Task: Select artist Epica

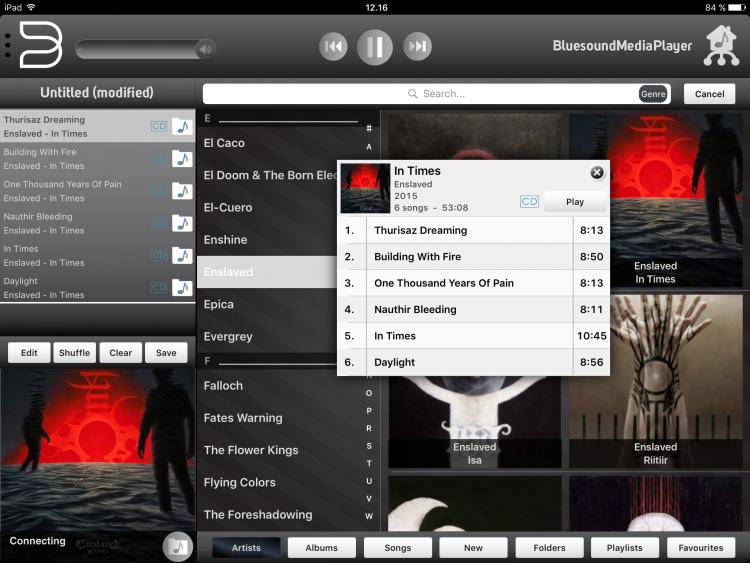Action: (268, 304)
